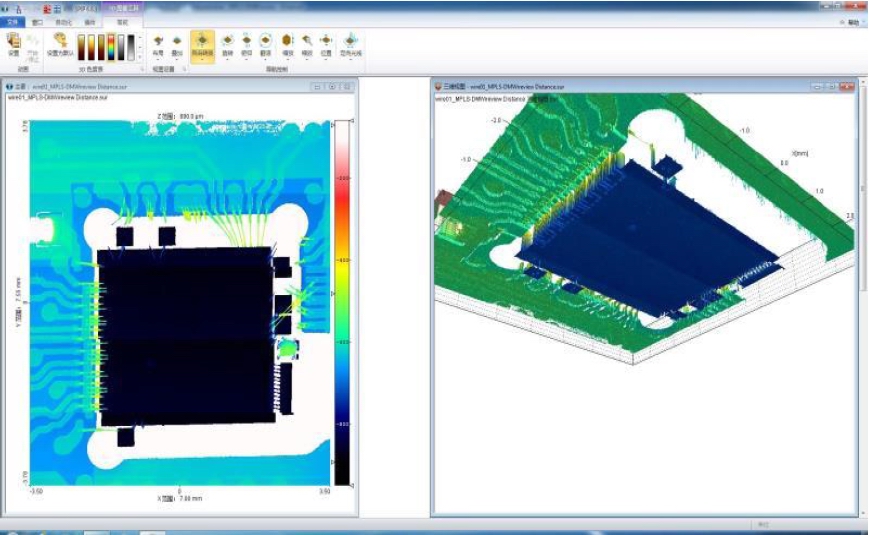Open the dropdown arrow under the light source button
Screen dimensions: 869x535
click(351, 60)
